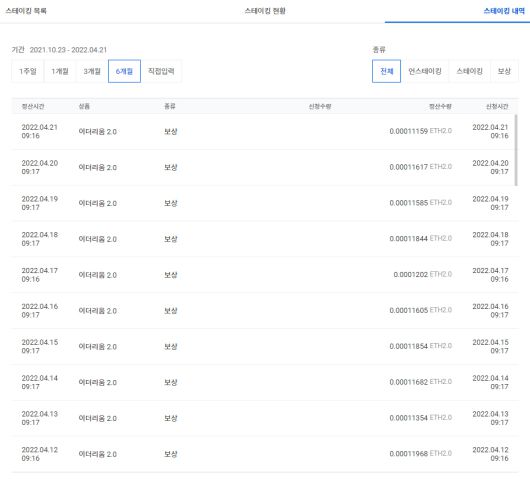Viewport: 530px width, 479px height.
Task: Select the 스테이킹 내역 tab
Action: tap(504, 11)
